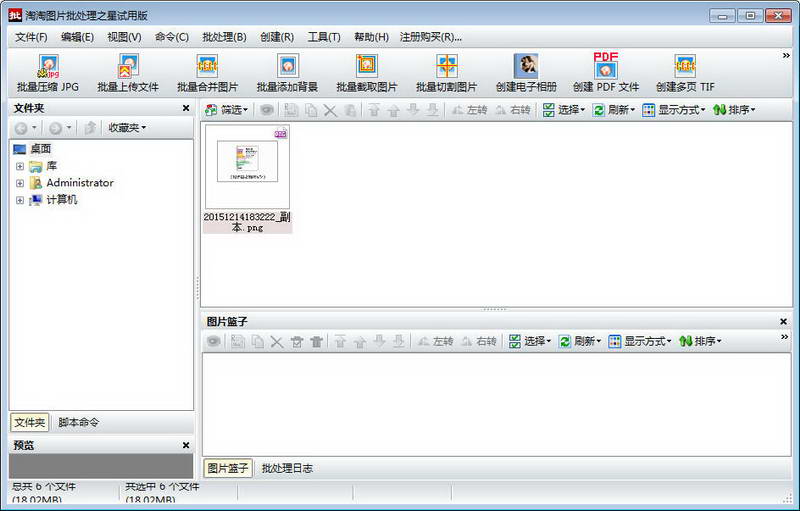Launch 批量合并图片 from the toolbar
The height and width of the screenshot is (511, 800).
[x=207, y=73]
